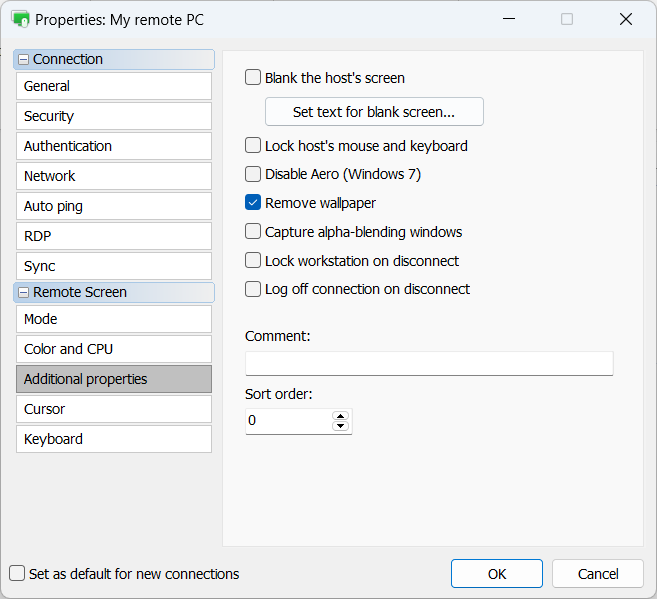Screen dimensions: 657x599
Task: Open the Keyboard settings page
Action: tap(113, 439)
